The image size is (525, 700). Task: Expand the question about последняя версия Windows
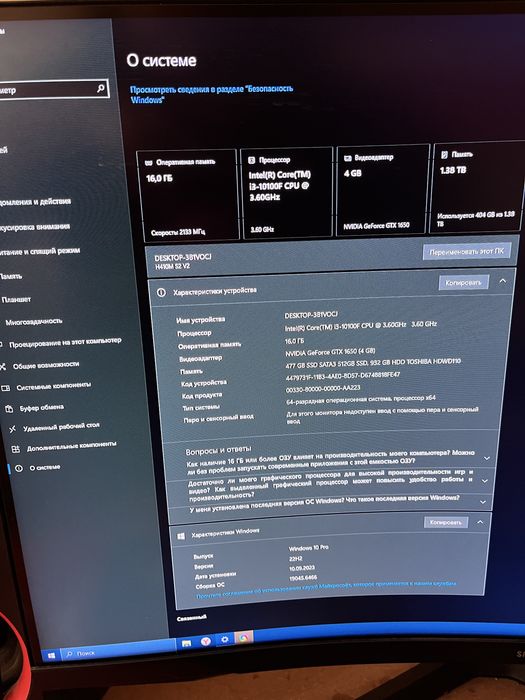point(482,502)
